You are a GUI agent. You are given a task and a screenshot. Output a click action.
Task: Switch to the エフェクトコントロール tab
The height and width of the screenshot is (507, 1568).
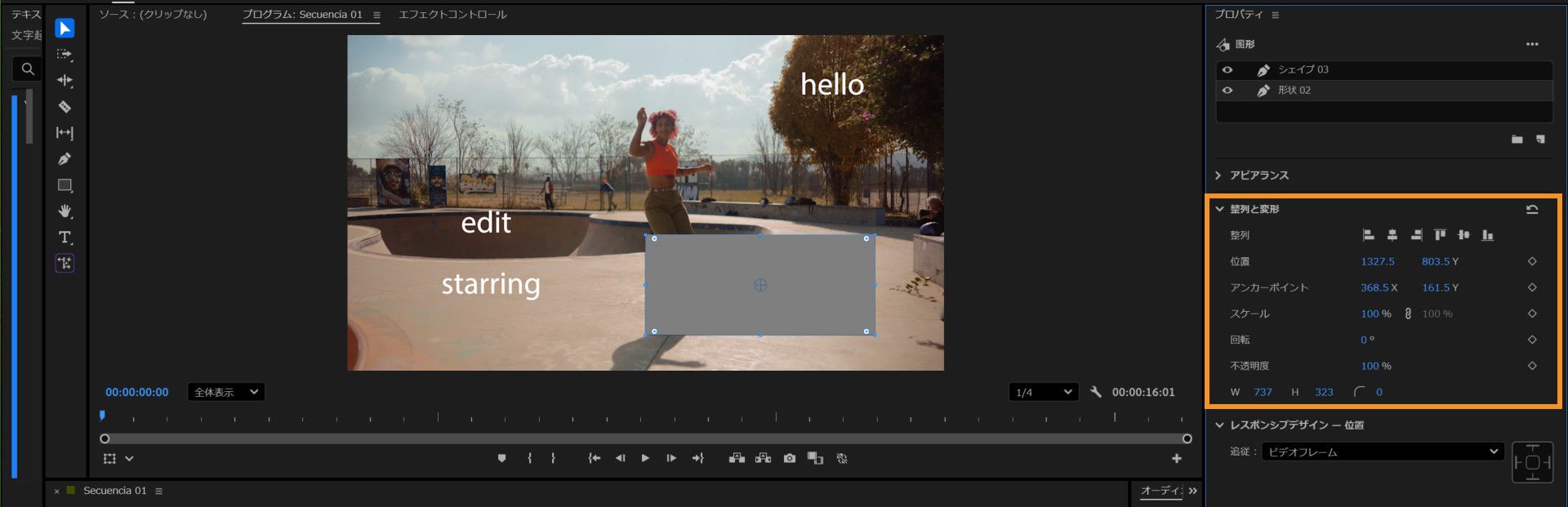452,15
